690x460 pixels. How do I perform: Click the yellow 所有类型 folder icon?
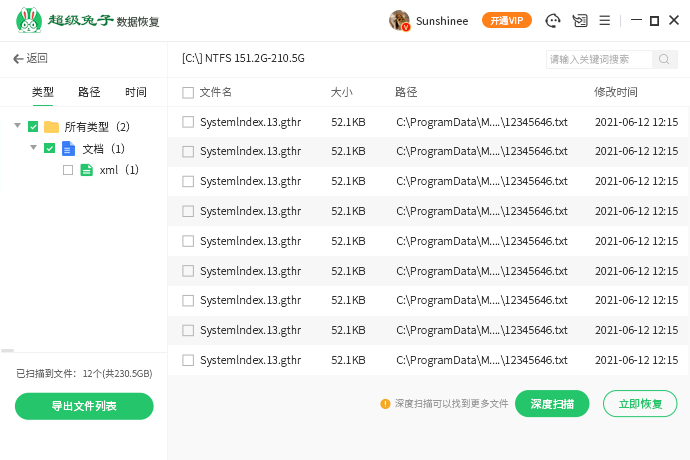pyautogui.click(x=51, y=127)
